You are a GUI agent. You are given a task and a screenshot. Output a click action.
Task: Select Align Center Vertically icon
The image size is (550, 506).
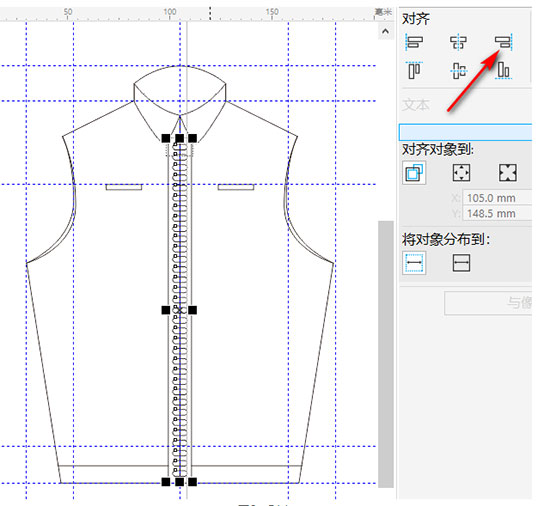click(x=458, y=70)
